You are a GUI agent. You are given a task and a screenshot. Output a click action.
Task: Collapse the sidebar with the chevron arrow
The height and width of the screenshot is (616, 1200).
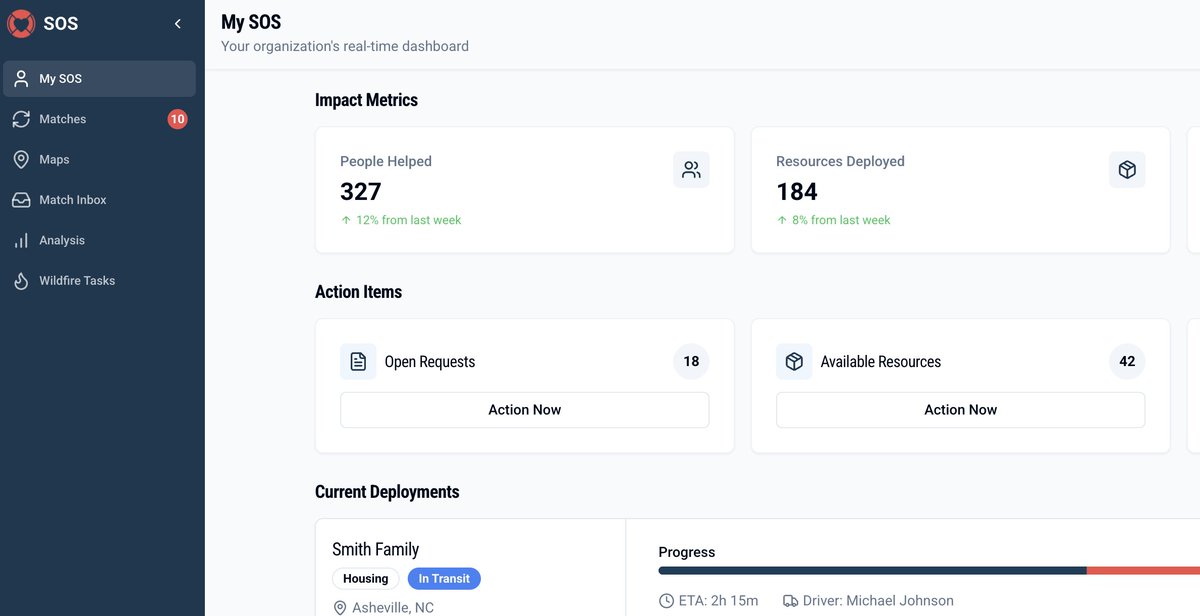178,24
